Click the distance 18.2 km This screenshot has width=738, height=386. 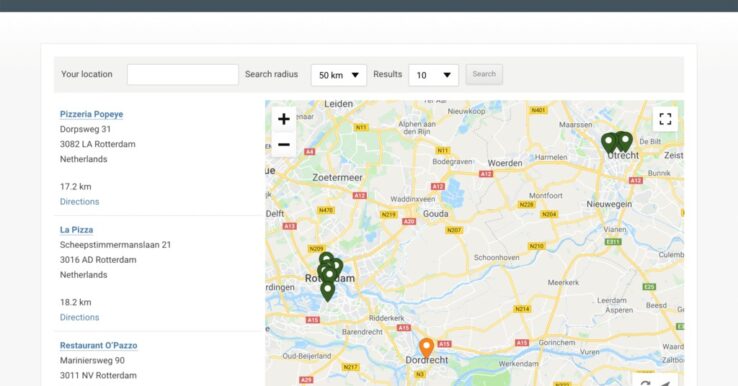point(75,302)
